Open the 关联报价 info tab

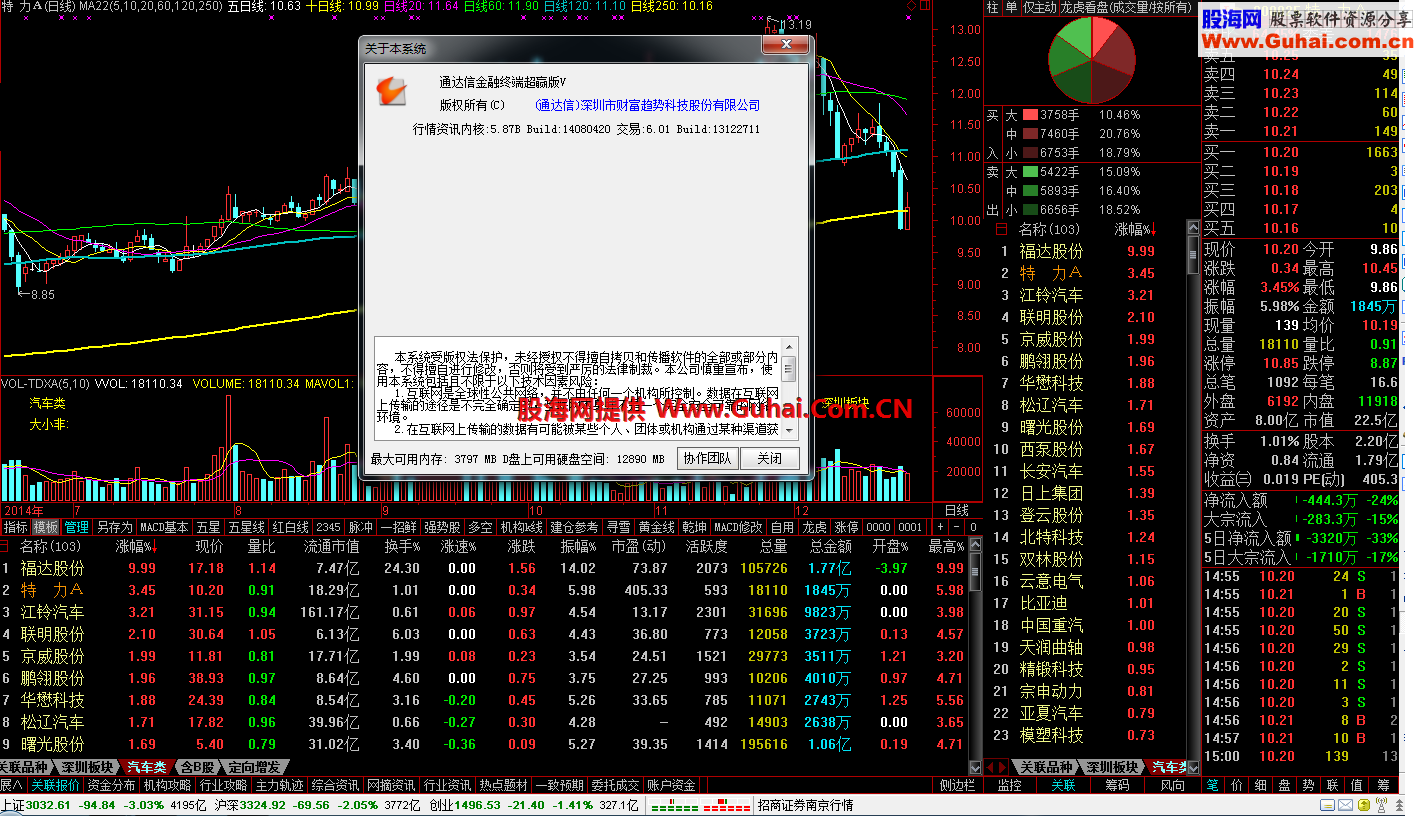pos(55,785)
